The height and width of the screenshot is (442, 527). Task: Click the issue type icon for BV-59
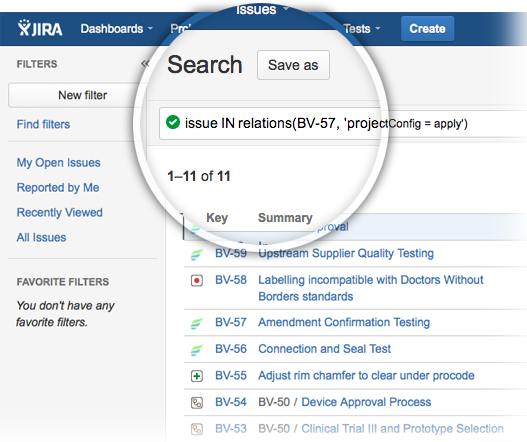click(197, 254)
